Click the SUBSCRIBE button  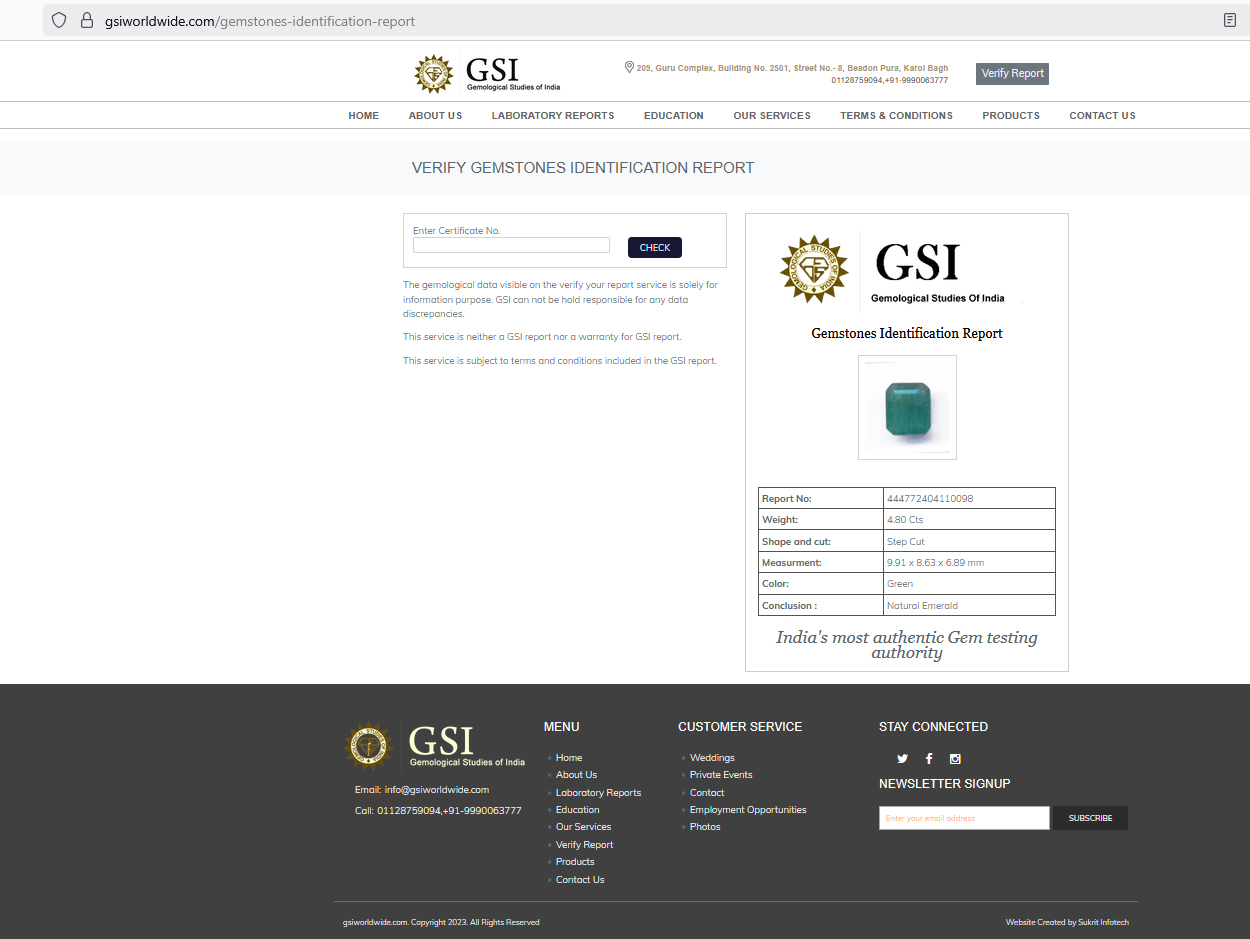tap(1090, 818)
